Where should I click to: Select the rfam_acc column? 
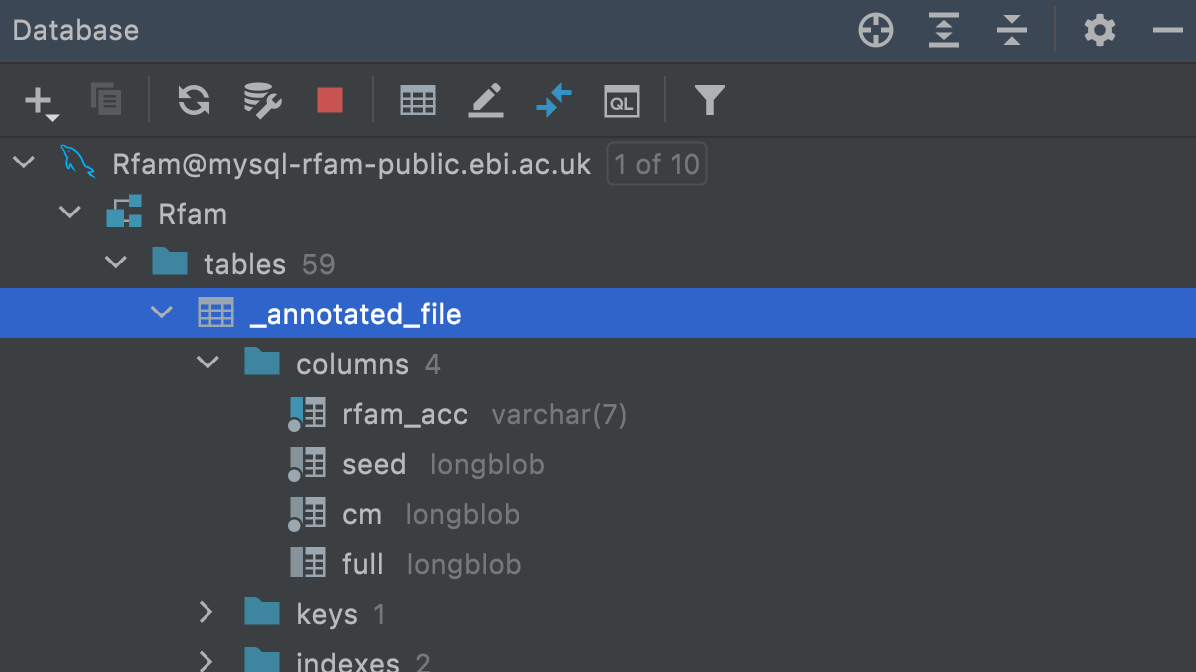pyautogui.click(x=404, y=414)
